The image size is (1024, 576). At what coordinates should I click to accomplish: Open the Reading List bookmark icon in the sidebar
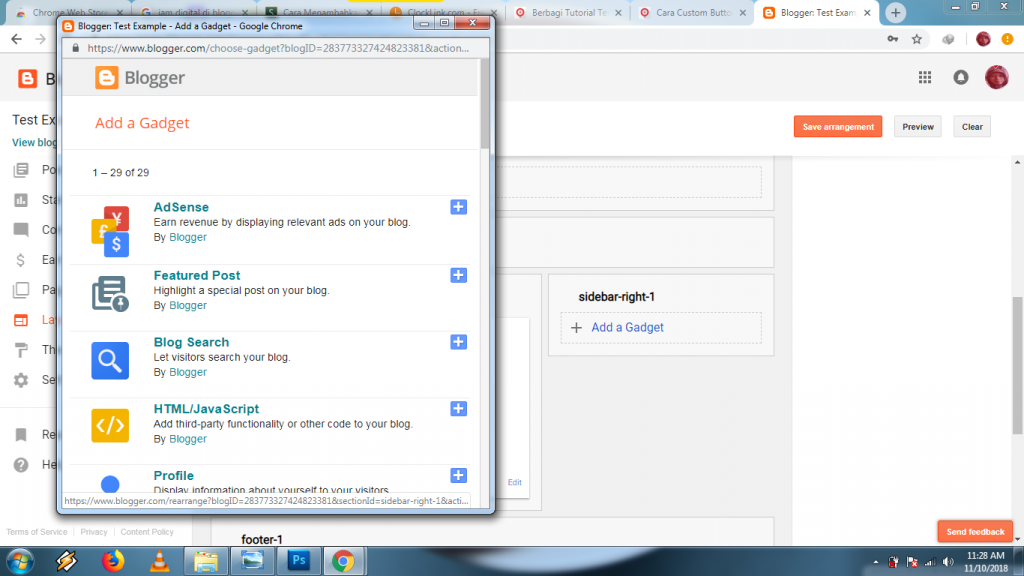click(x=21, y=434)
